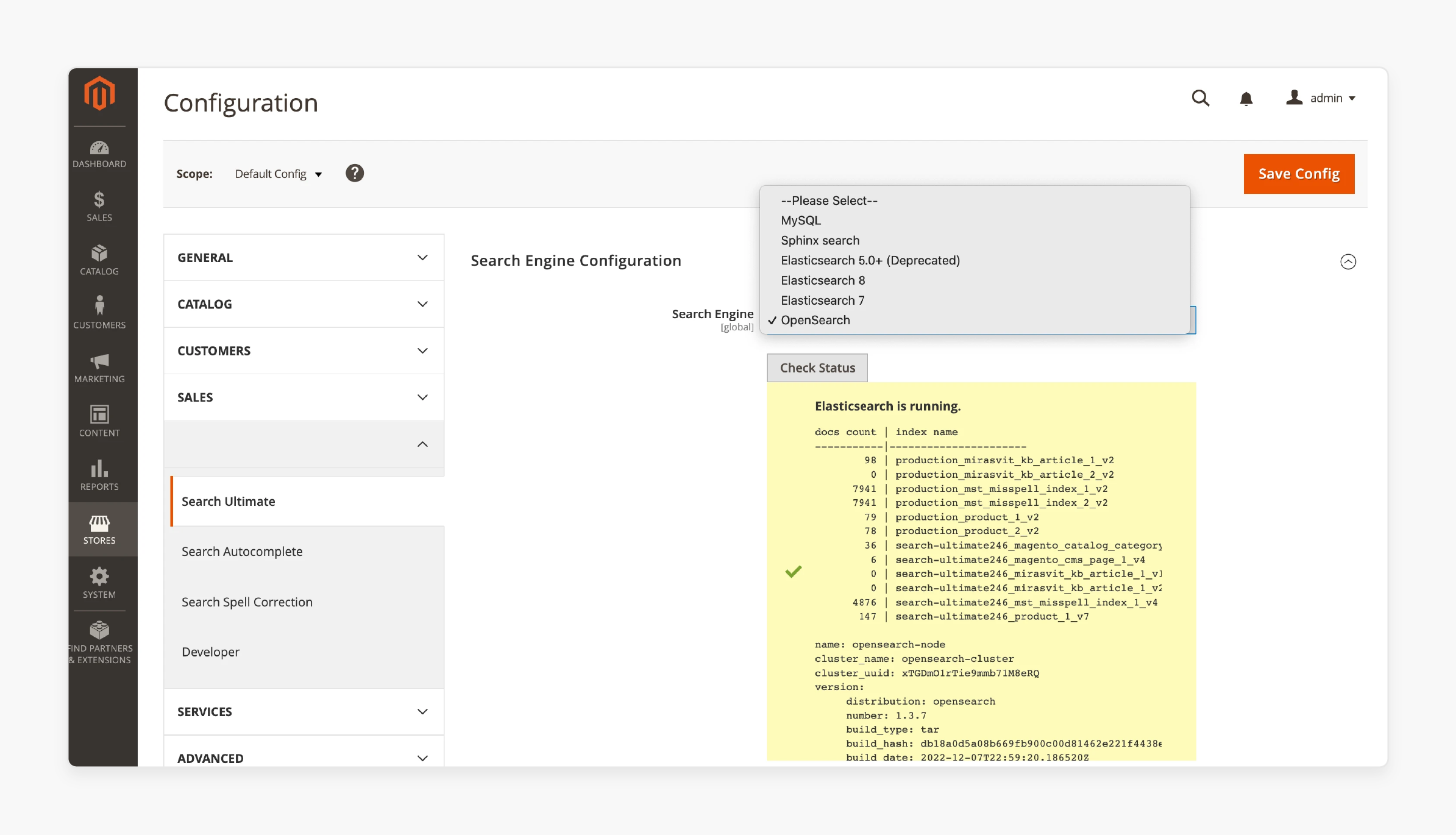Choose Sphinx search option
This screenshot has height=835, width=1456.
point(975,240)
